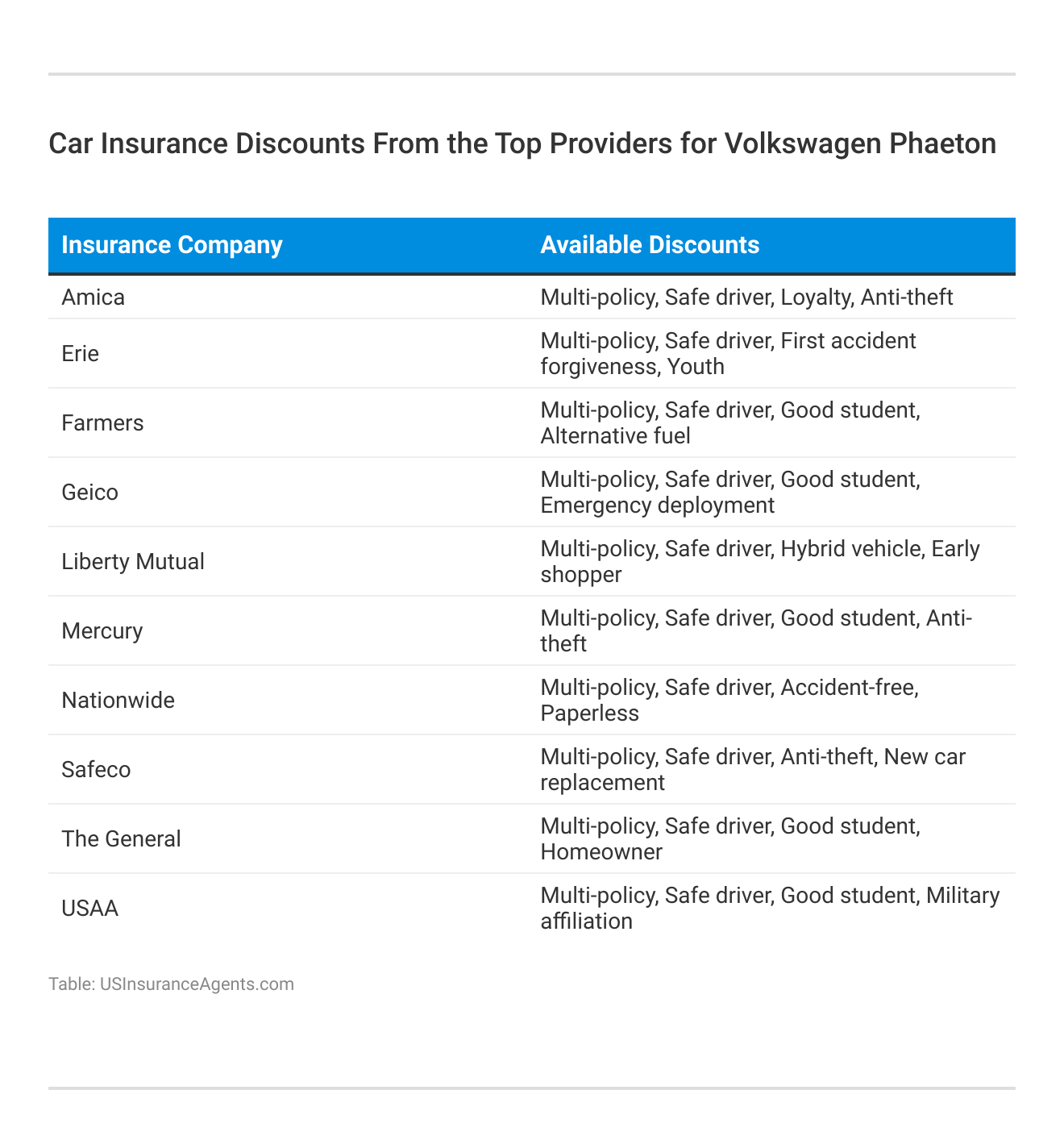Screen dimensions: 1064x1148
Task: Click the USInsuranceAgents.com table source text
Action: (x=171, y=984)
